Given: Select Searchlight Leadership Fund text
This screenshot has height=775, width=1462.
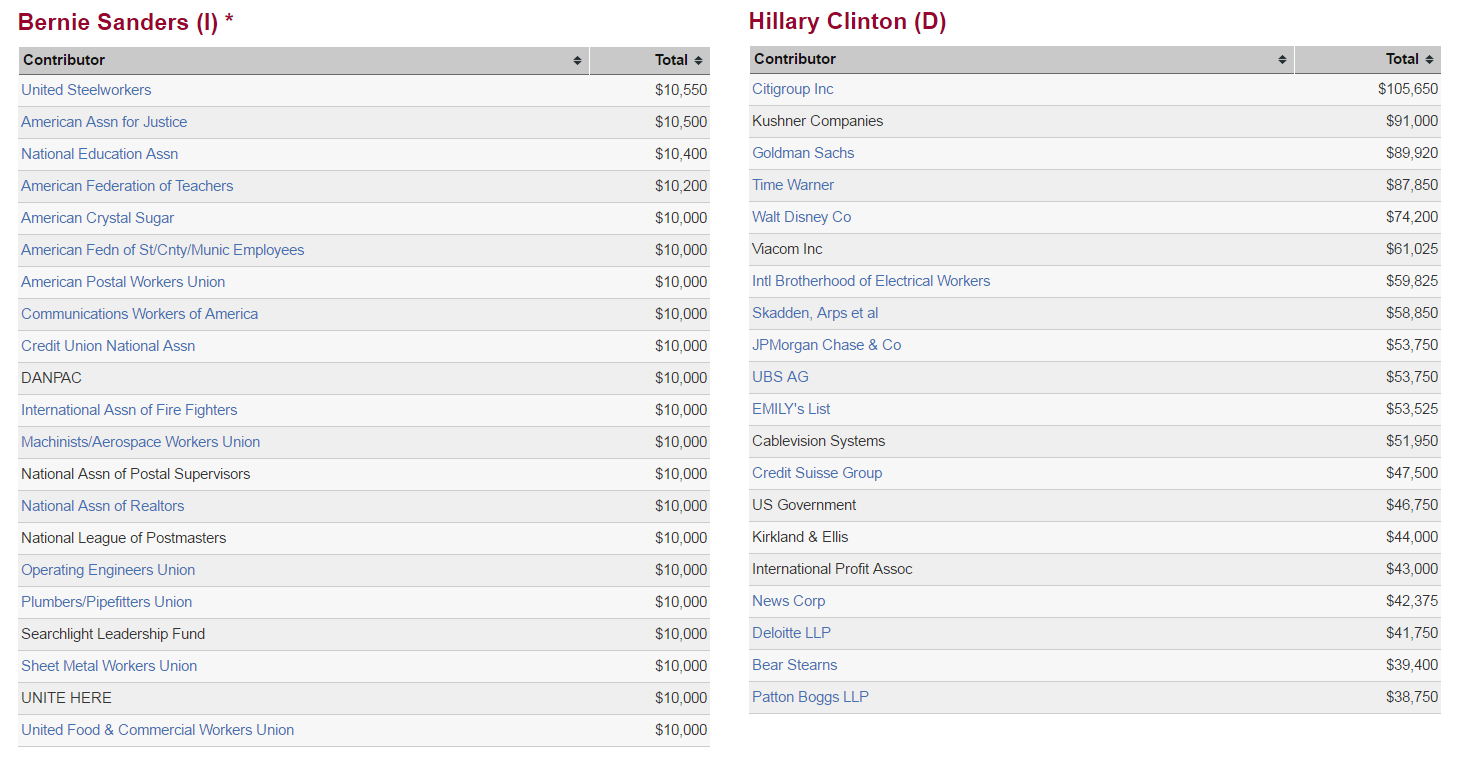Looking at the screenshot, I should click(113, 634).
